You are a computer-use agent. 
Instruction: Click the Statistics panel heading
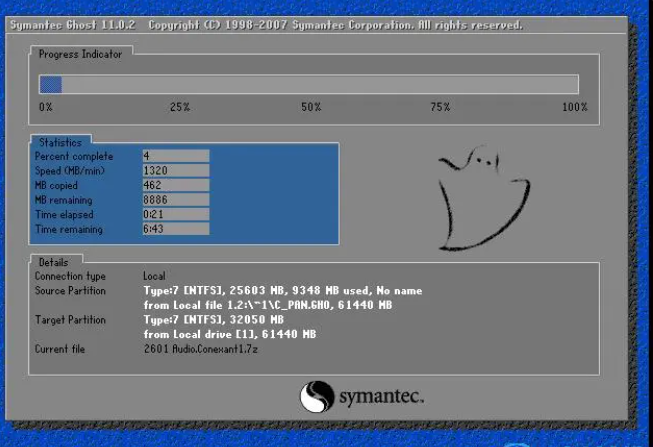pos(60,143)
